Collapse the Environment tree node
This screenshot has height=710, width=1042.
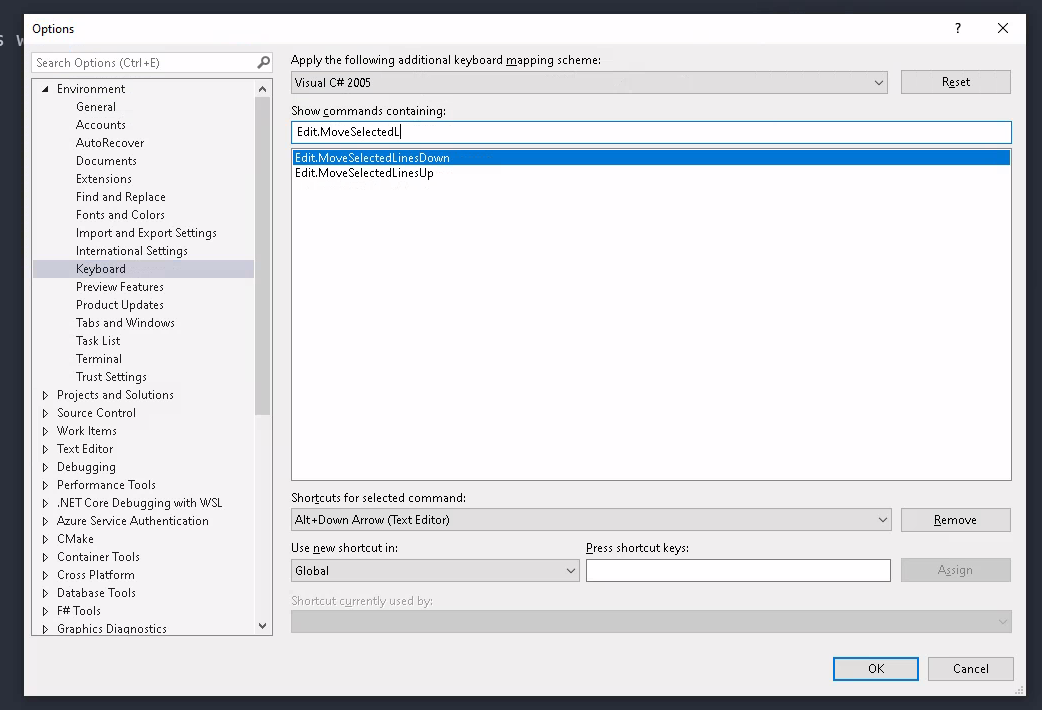pyautogui.click(x=45, y=88)
